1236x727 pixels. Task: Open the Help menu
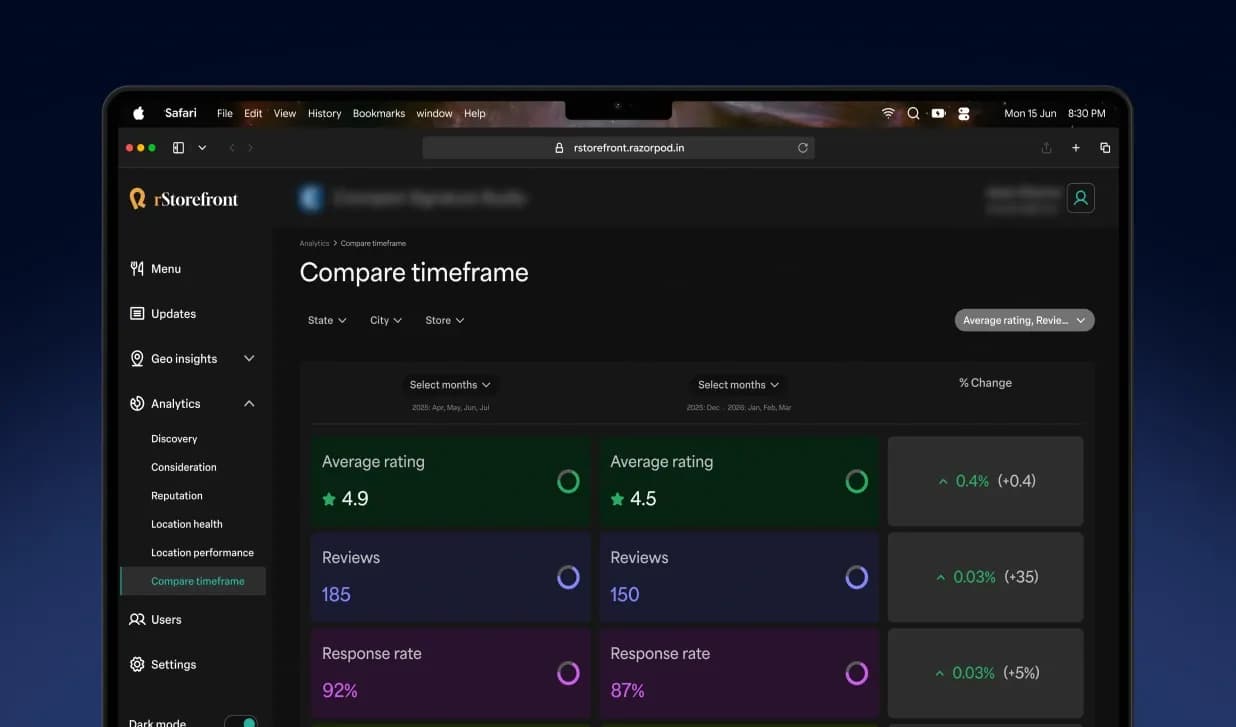(475, 114)
